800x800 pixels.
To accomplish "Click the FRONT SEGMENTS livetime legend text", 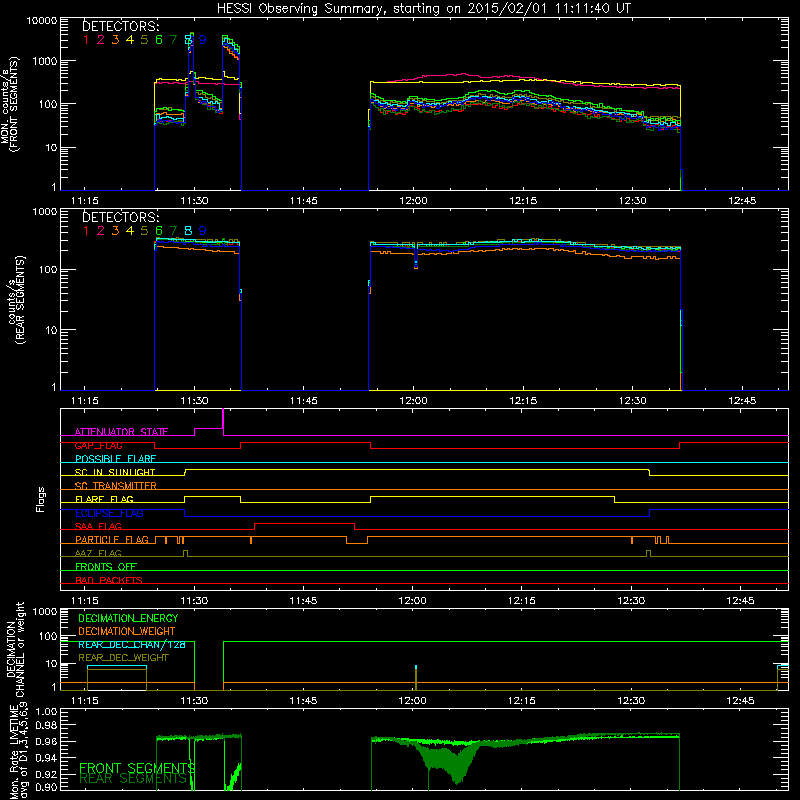I will point(137,768).
